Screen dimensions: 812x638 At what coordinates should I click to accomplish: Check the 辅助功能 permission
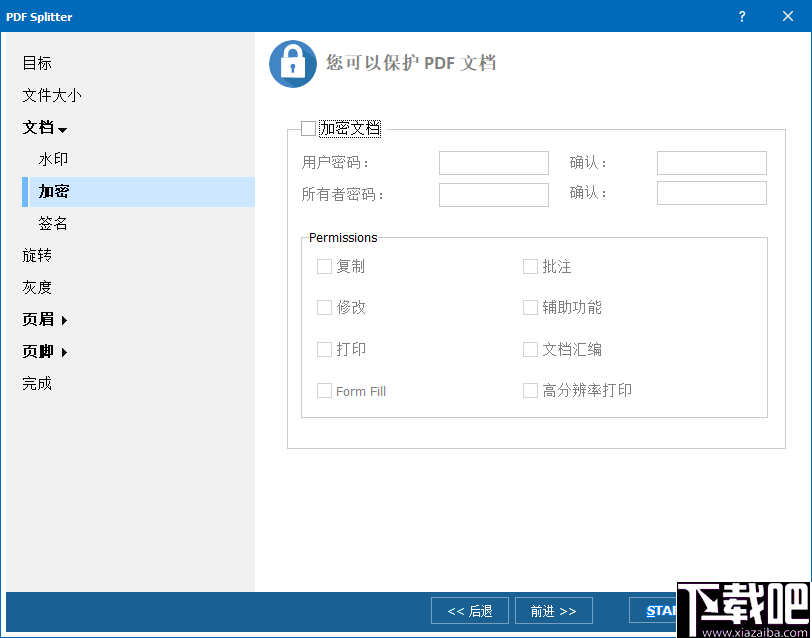(x=530, y=307)
